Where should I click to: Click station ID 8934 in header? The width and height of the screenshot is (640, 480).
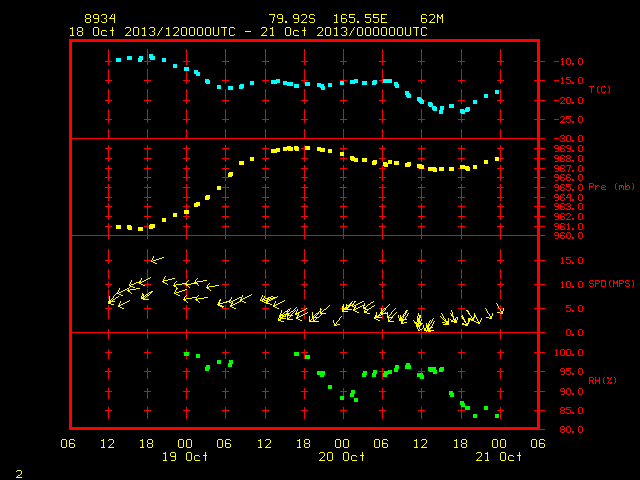pos(100,19)
